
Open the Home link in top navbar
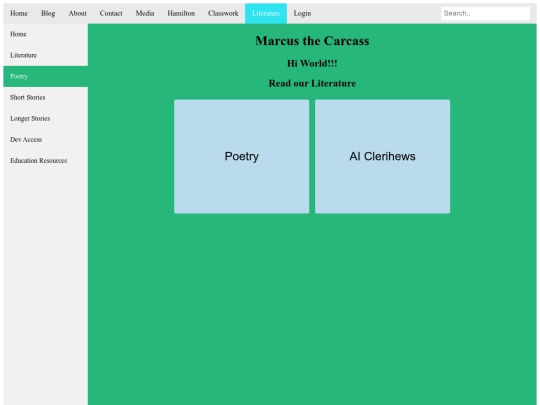point(19,13)
